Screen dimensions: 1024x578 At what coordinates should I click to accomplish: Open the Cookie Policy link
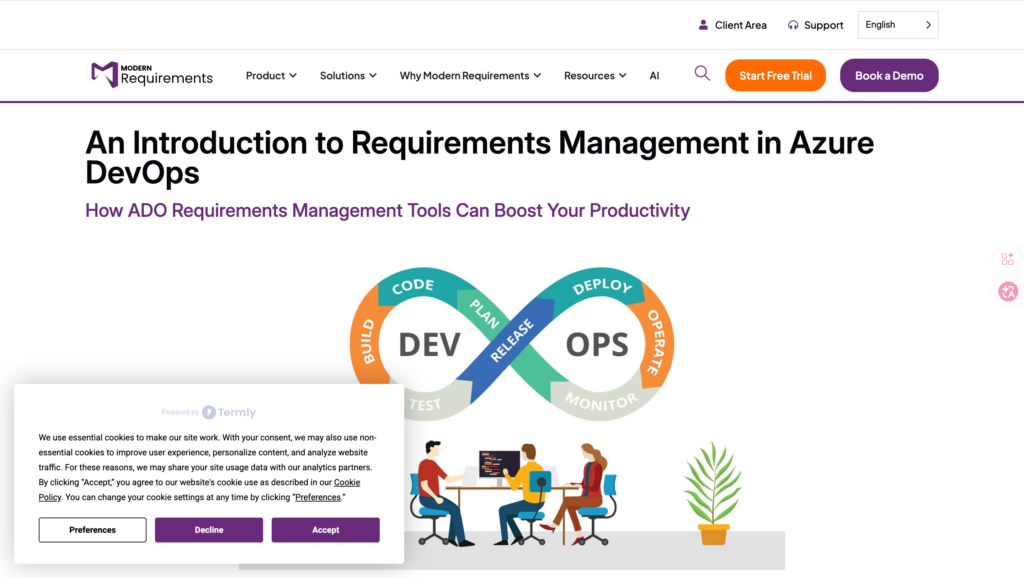(346, 482)
